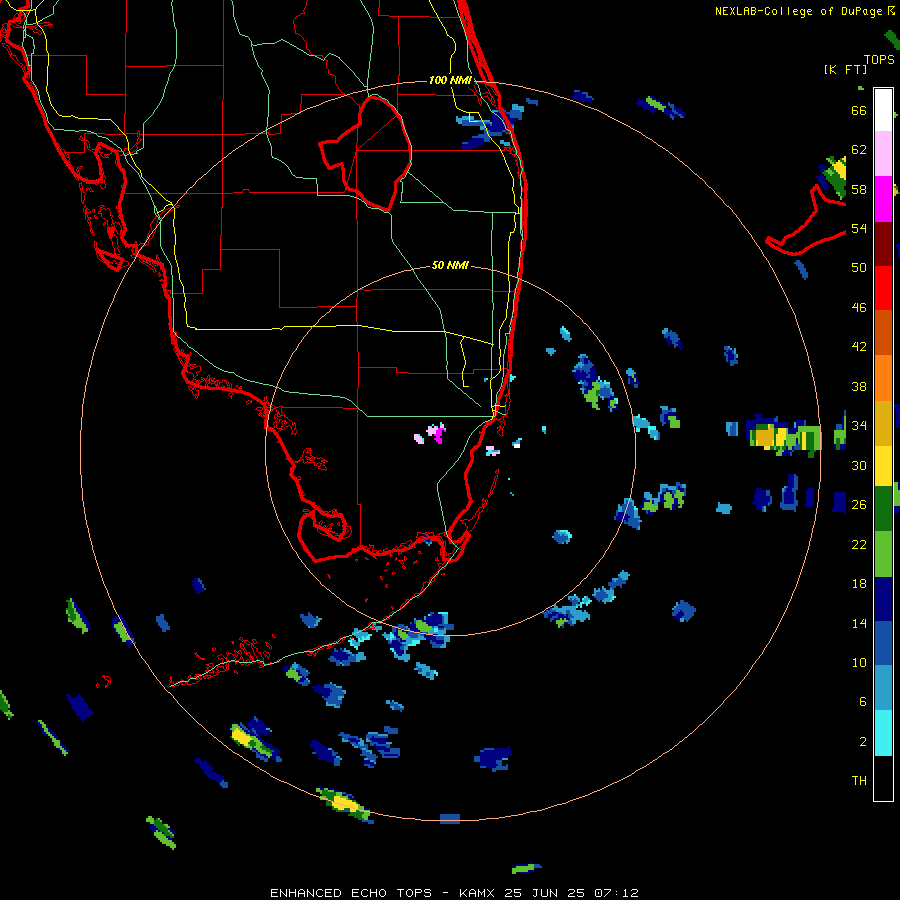Select the dark green legend swatch

[x=883, y=509]
